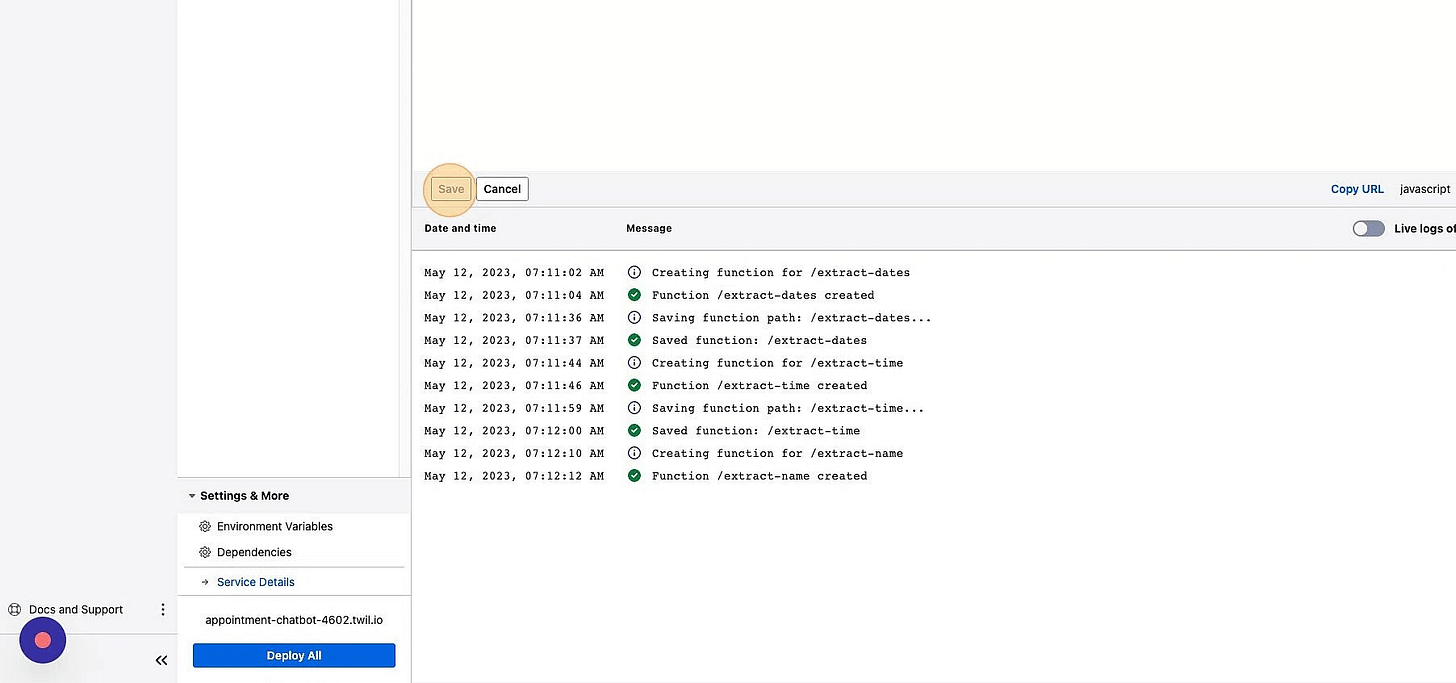The image size is (1456, 683).
Task: Click timestamp May 12, 2023, 07:11:04 AM
Action: 514,295
